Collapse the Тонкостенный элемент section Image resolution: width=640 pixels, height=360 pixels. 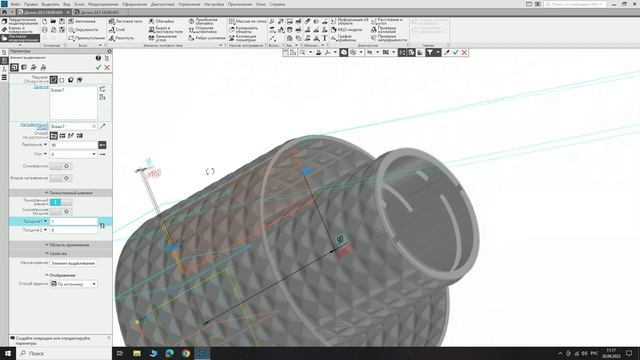(60, 193)
